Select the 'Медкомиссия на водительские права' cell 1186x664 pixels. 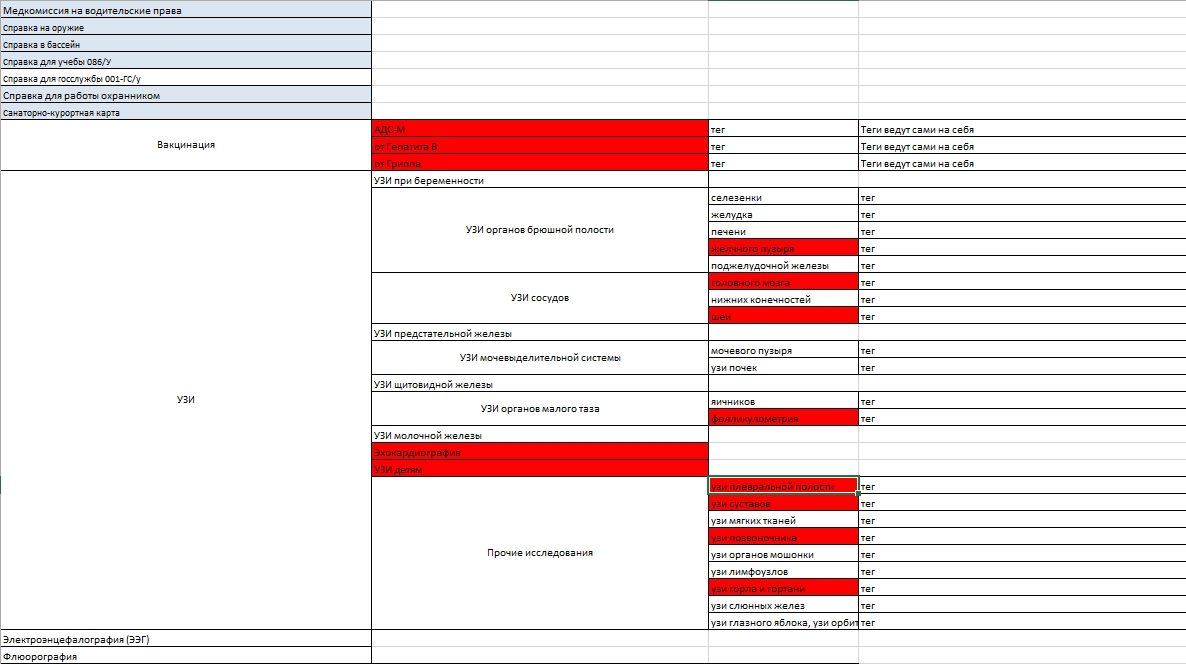(185, 10)
